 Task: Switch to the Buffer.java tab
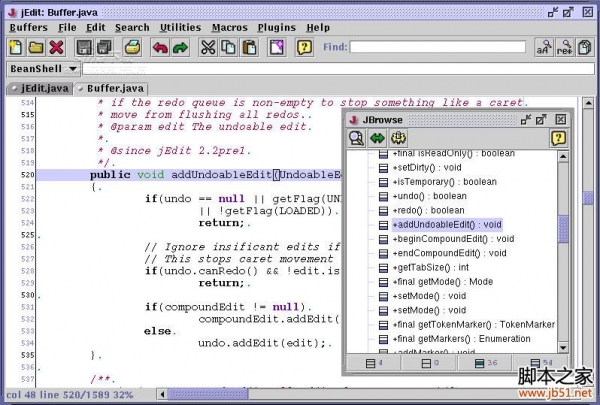111,88
